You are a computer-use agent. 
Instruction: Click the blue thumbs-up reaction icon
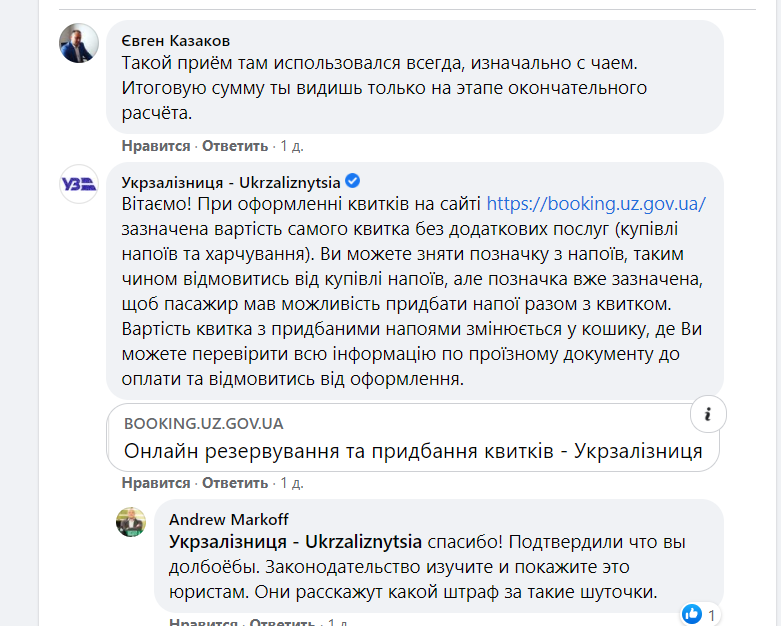(x=692, y=612)
